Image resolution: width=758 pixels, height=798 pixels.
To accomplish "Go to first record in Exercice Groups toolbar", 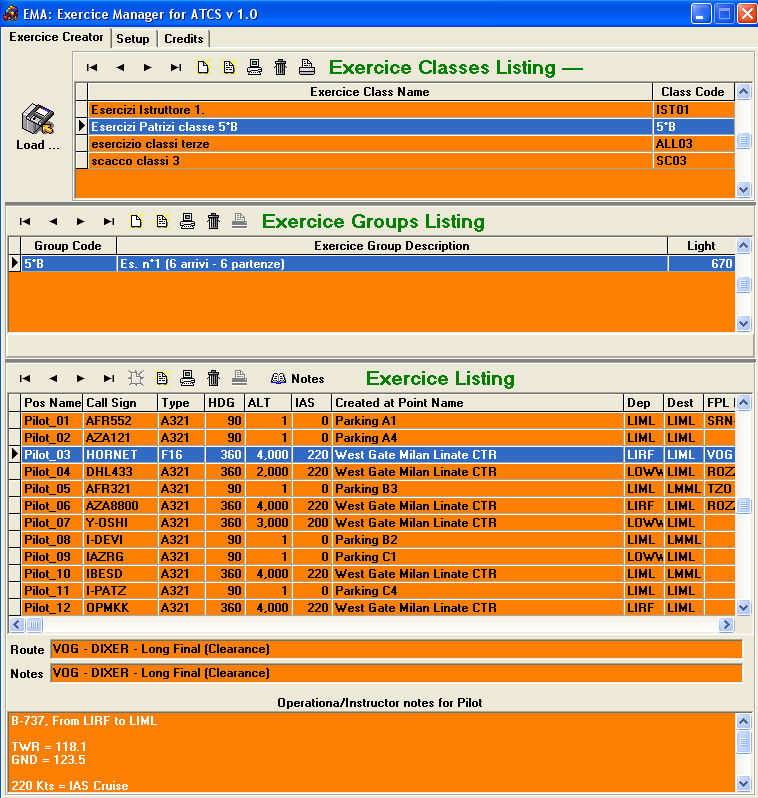I will 24,221.
